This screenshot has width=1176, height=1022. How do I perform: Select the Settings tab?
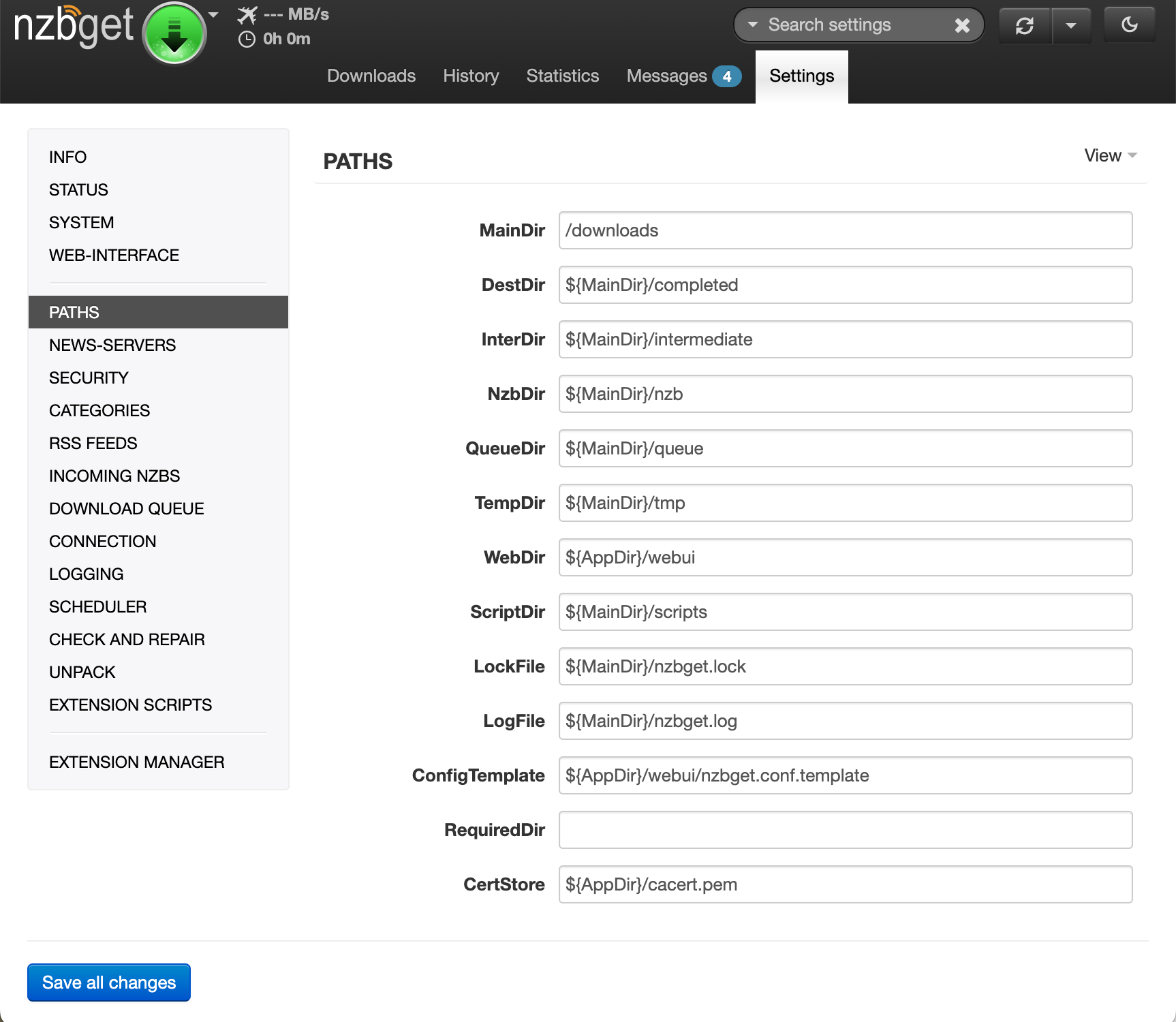click(x=802, y=76)
